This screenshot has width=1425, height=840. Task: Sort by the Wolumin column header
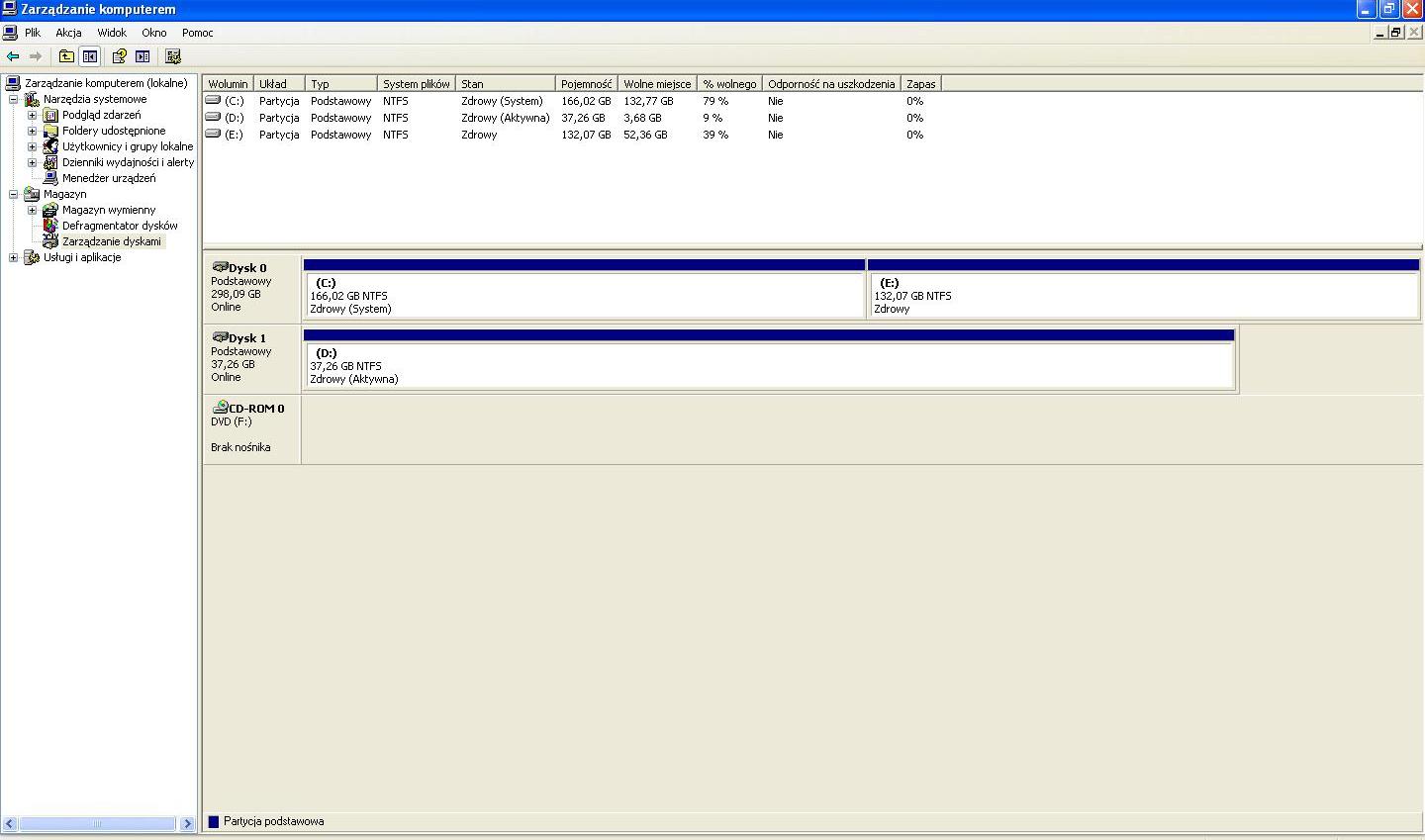228,84
